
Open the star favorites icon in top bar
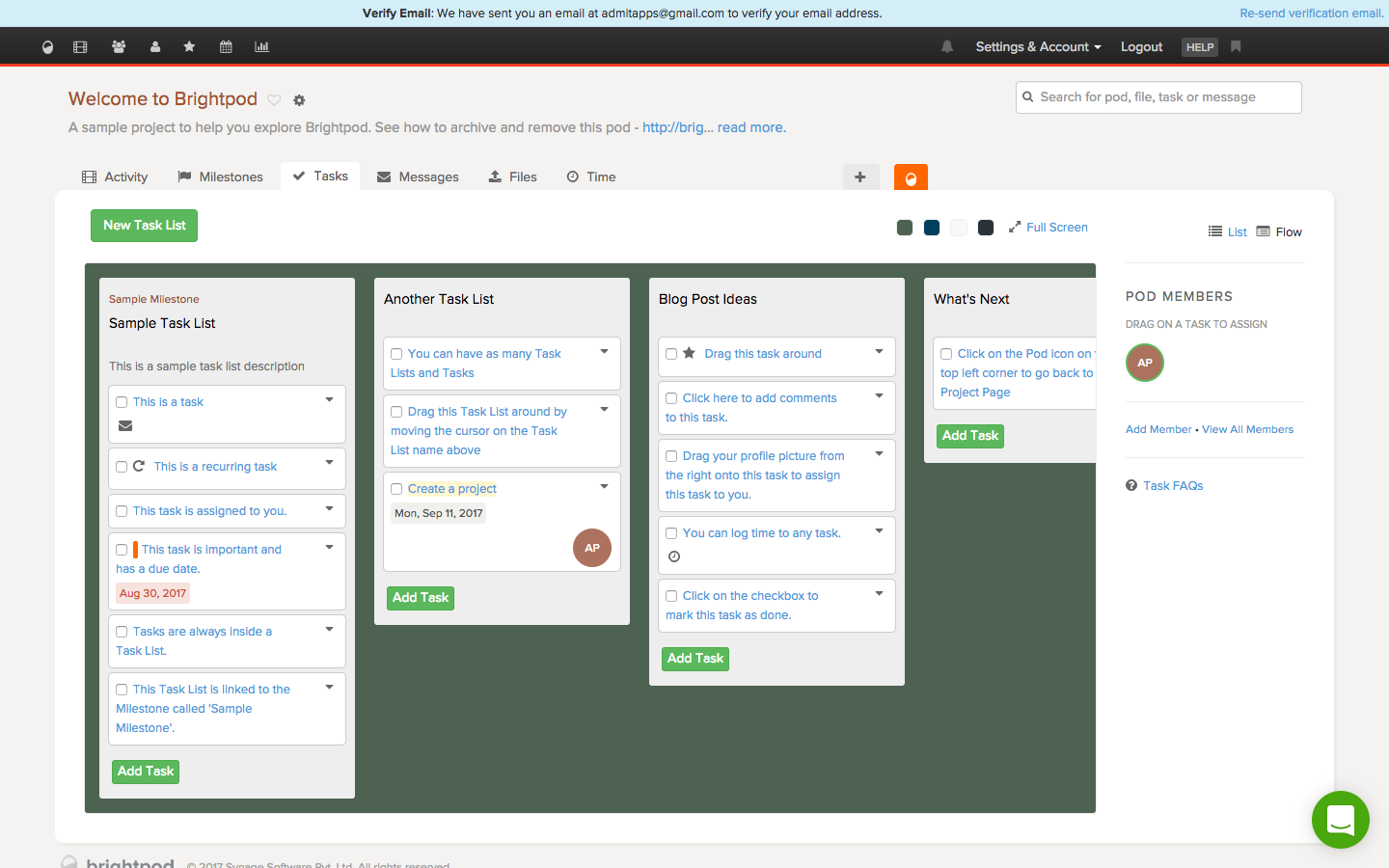click(189, 47)
